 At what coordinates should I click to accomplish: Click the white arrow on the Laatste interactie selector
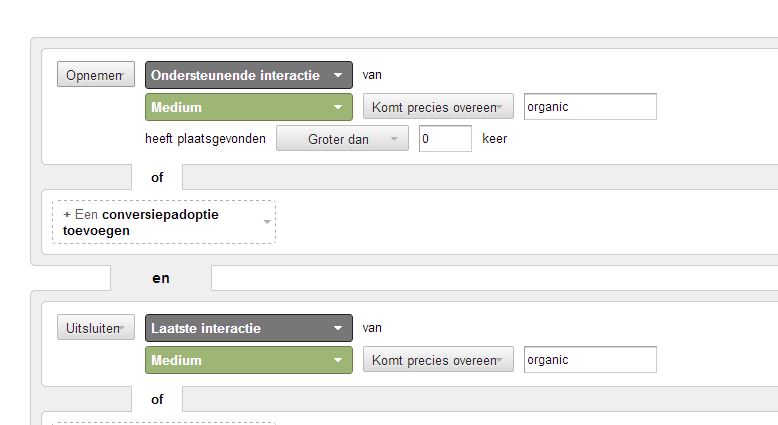pos(338,328)
